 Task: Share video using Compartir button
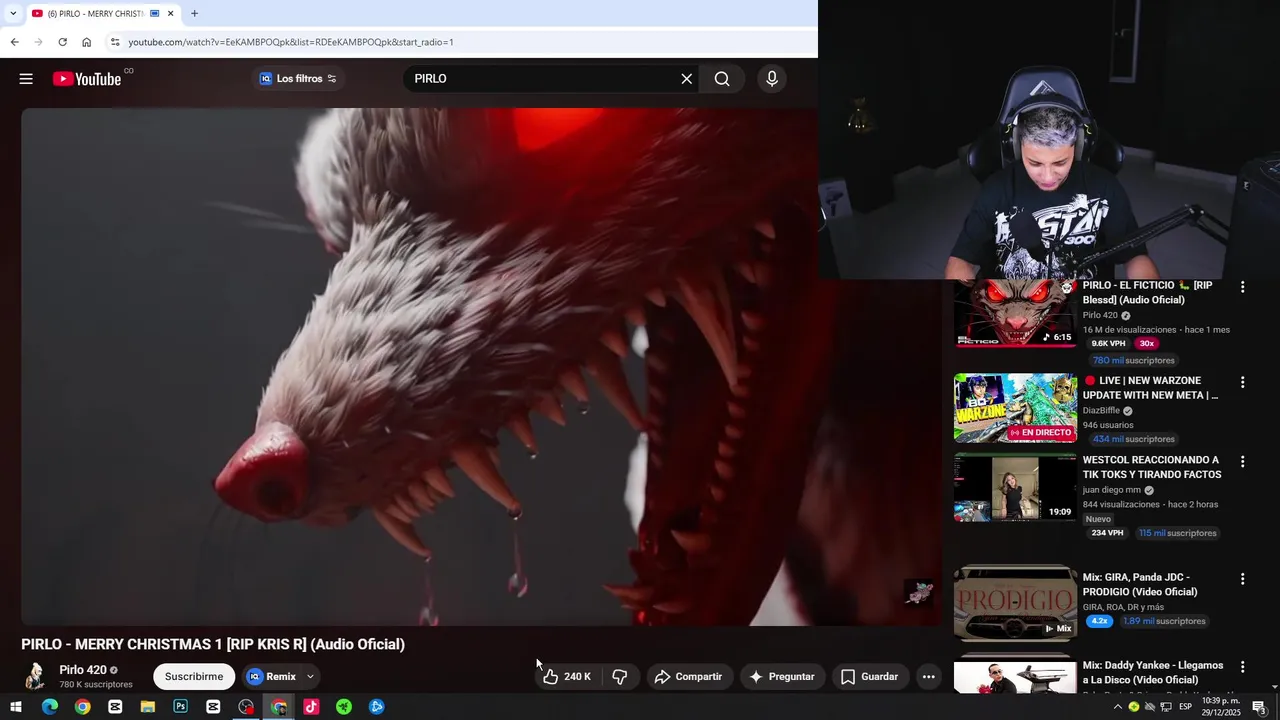688,677
